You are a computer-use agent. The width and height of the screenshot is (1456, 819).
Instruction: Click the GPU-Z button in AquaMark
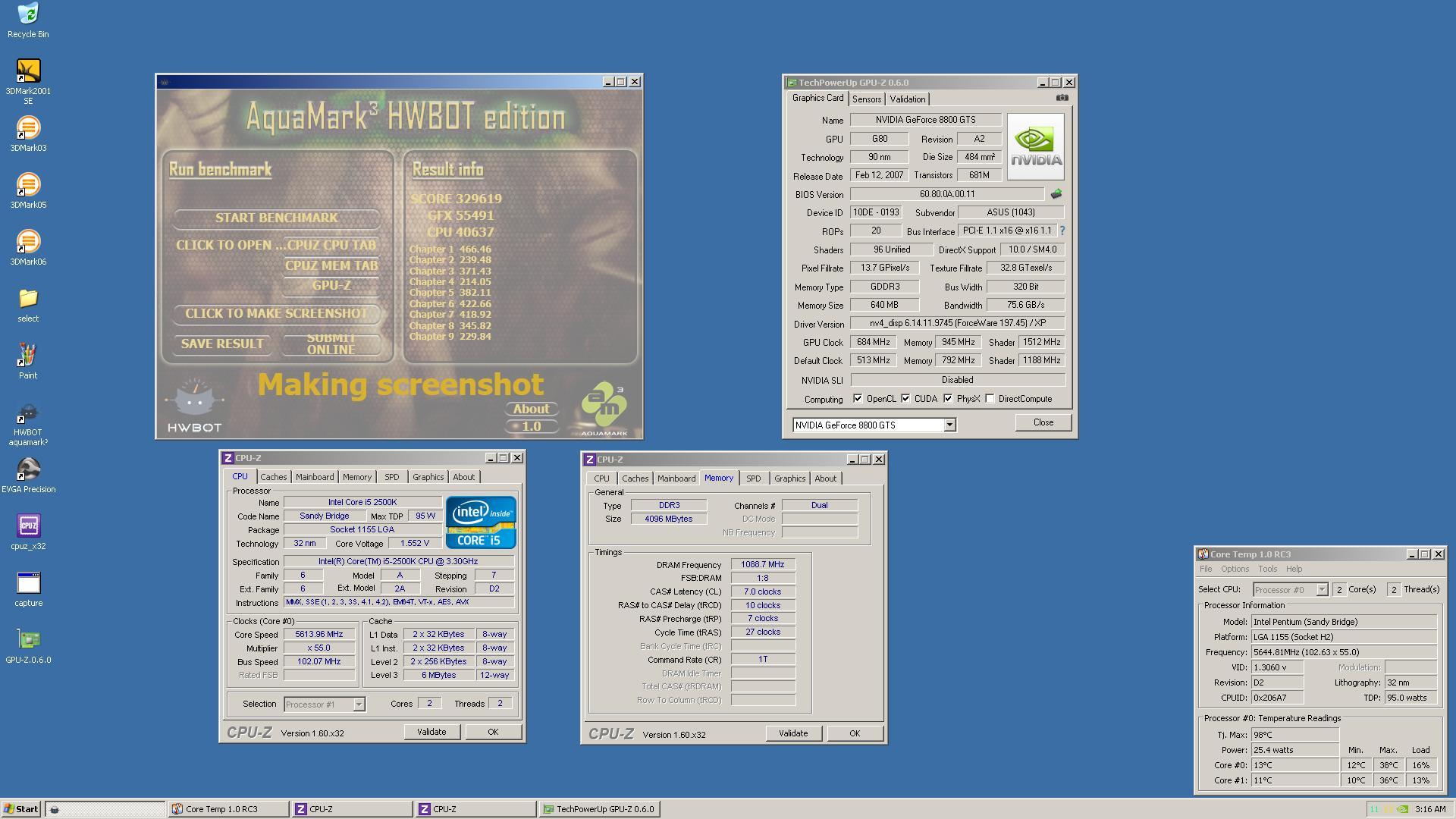click(x=331, y=286)
